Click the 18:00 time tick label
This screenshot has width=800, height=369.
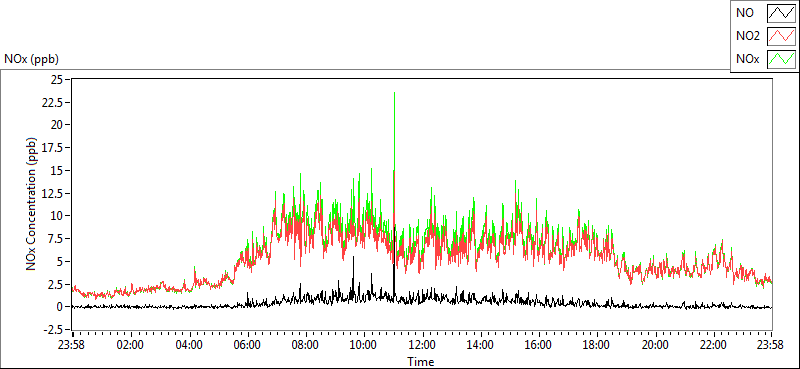(x=596, y=344)
